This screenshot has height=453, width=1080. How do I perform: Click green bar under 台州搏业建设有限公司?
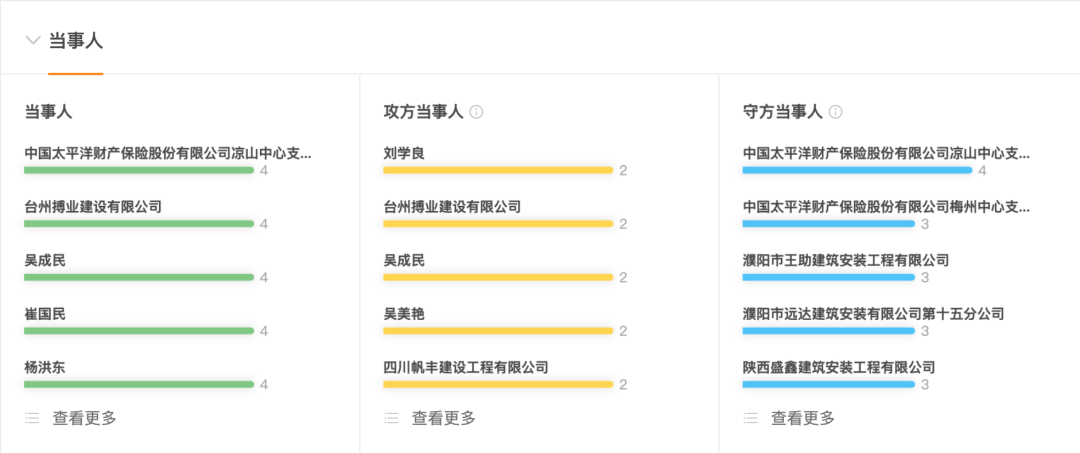(139, 224)
